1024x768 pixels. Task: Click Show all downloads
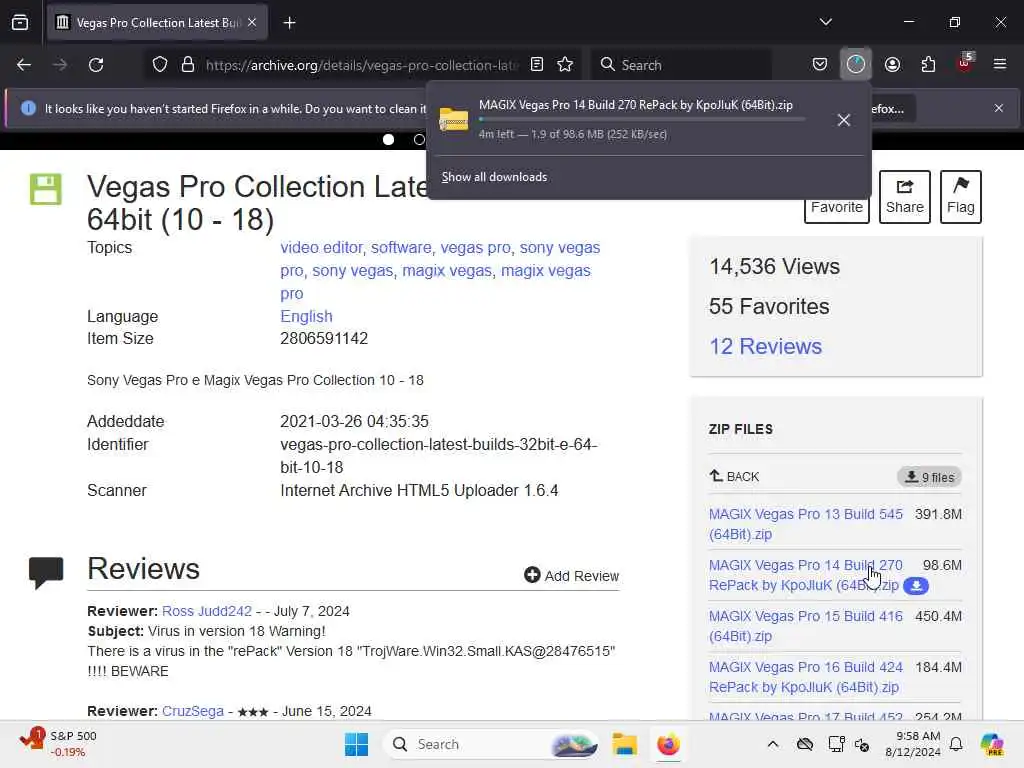pos(494,177)
